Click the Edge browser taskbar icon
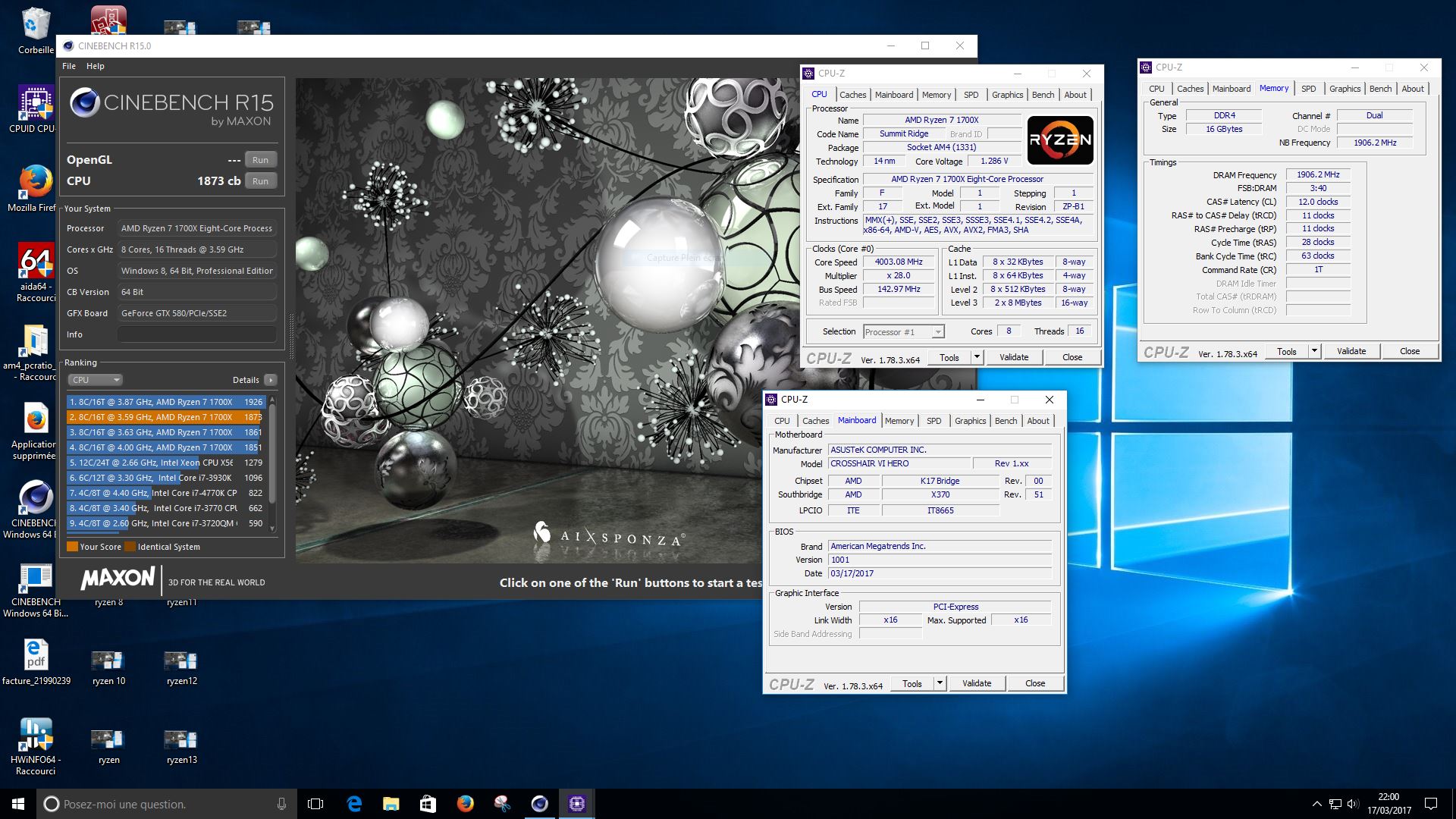Screen dimensions: 1456x819 [354, 804]
